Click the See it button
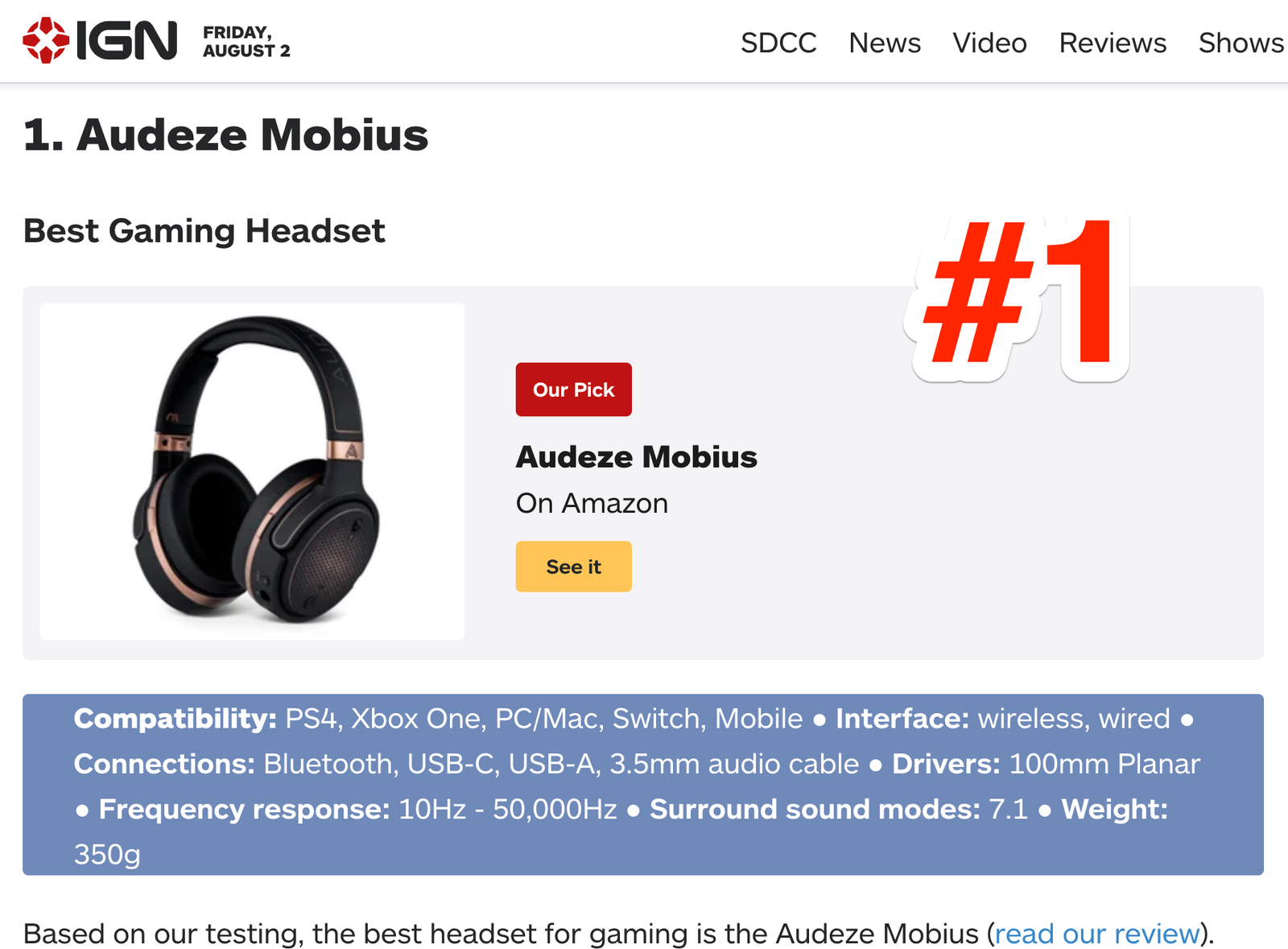The width and height of the screenshot is (1288, 949). pos(574,567)
